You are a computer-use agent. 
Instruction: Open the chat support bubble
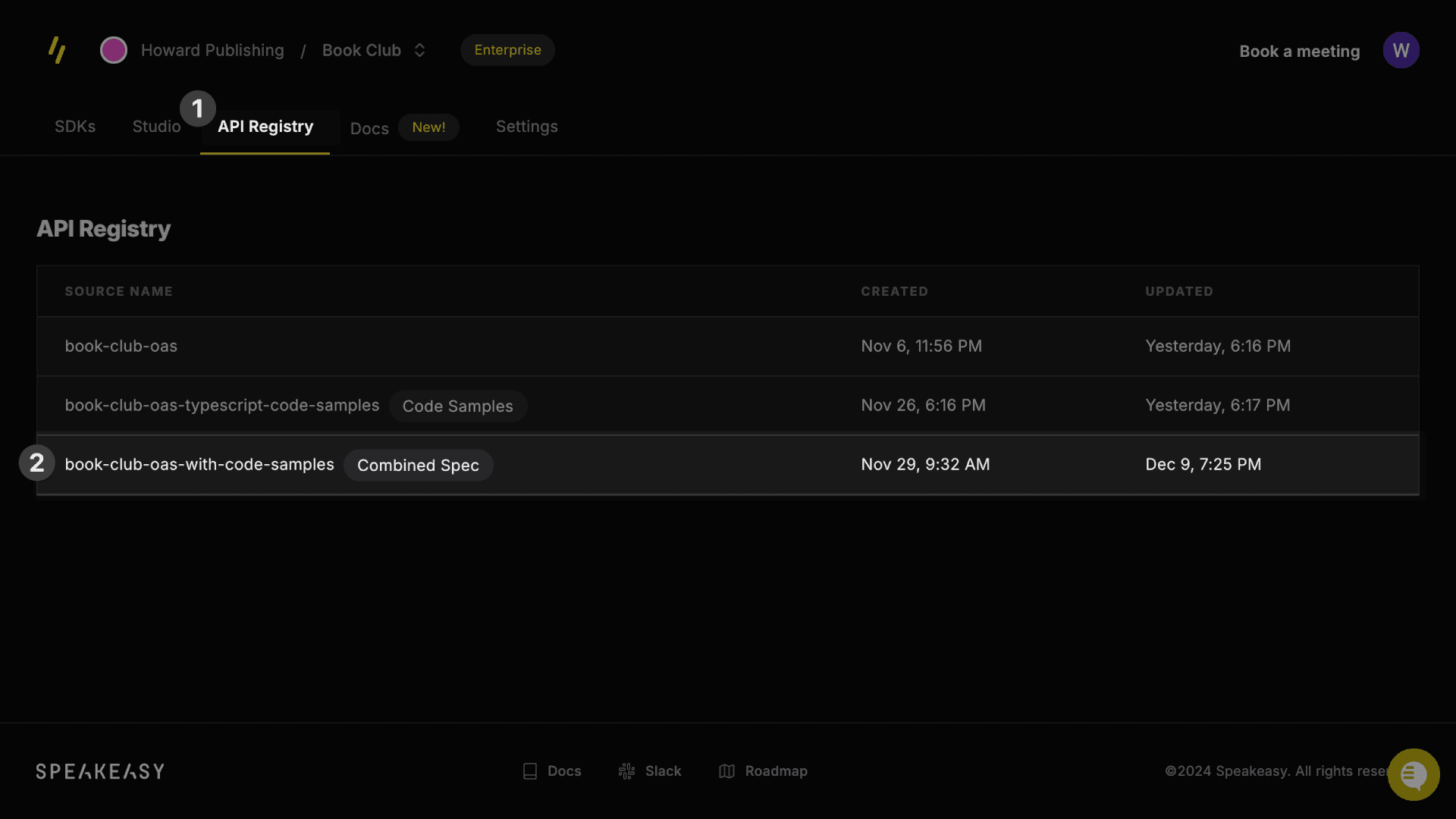click(x=1414, y=774)
